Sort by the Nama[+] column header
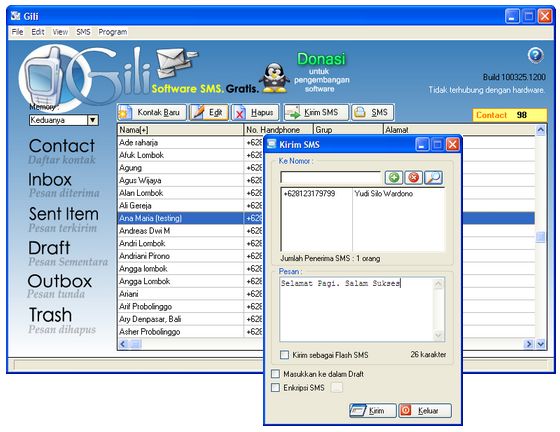 click(180, 130)
